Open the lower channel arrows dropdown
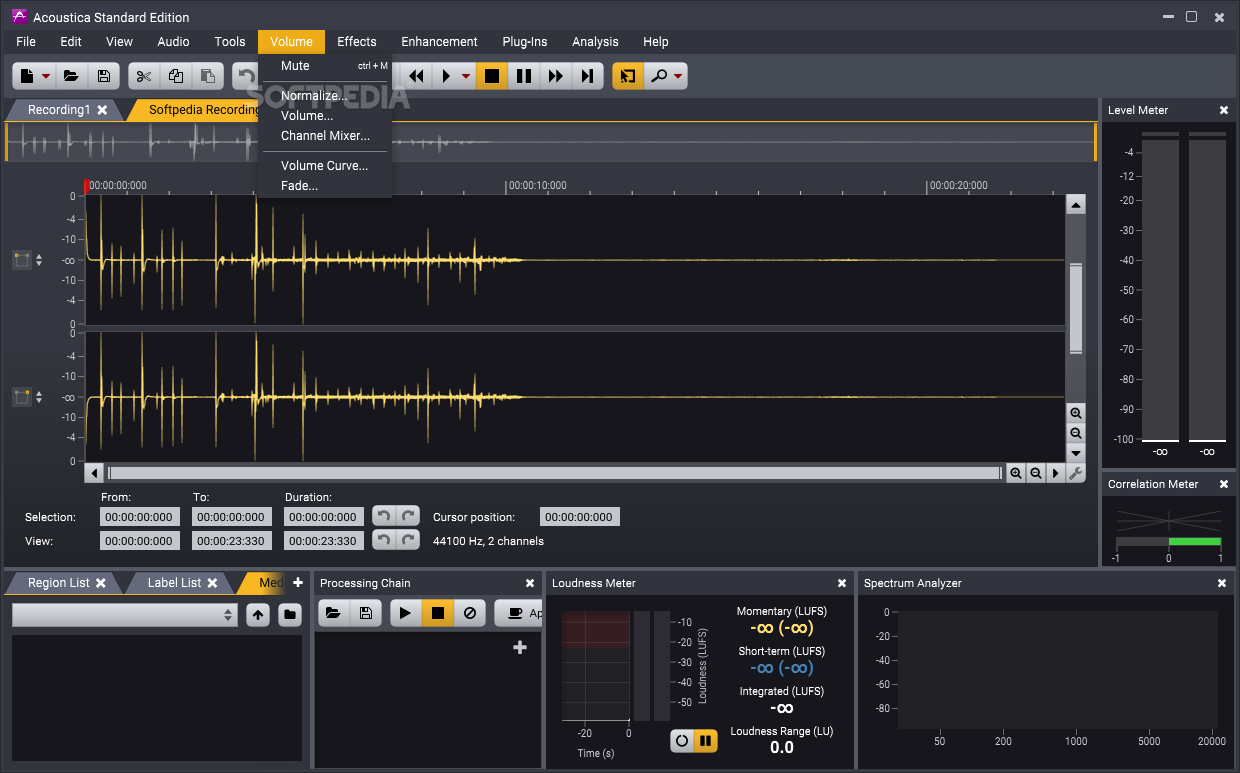 pyautogui.click(x=39, y=397)
